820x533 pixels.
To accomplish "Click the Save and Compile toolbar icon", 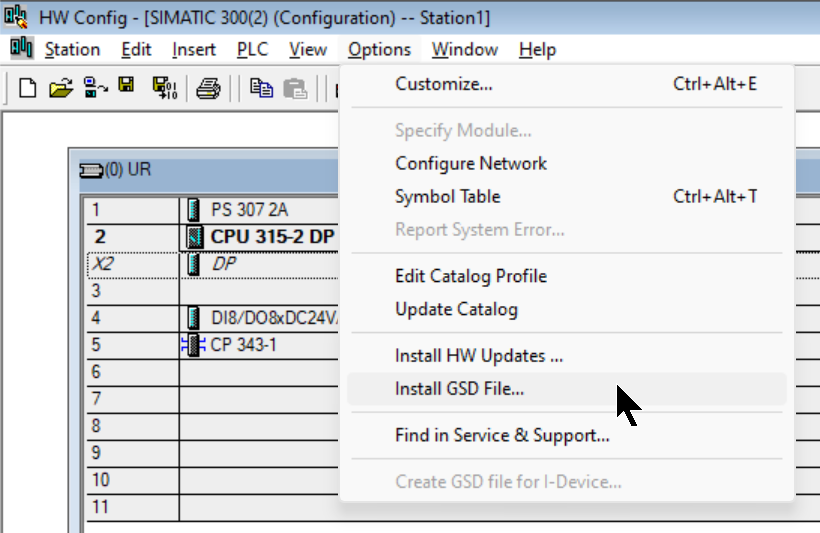I will pos(165,88).
